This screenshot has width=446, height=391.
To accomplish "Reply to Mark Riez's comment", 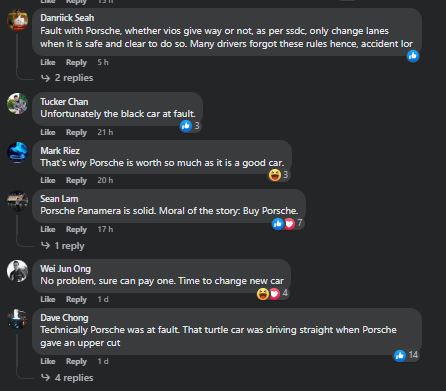I will coord(76,180).
